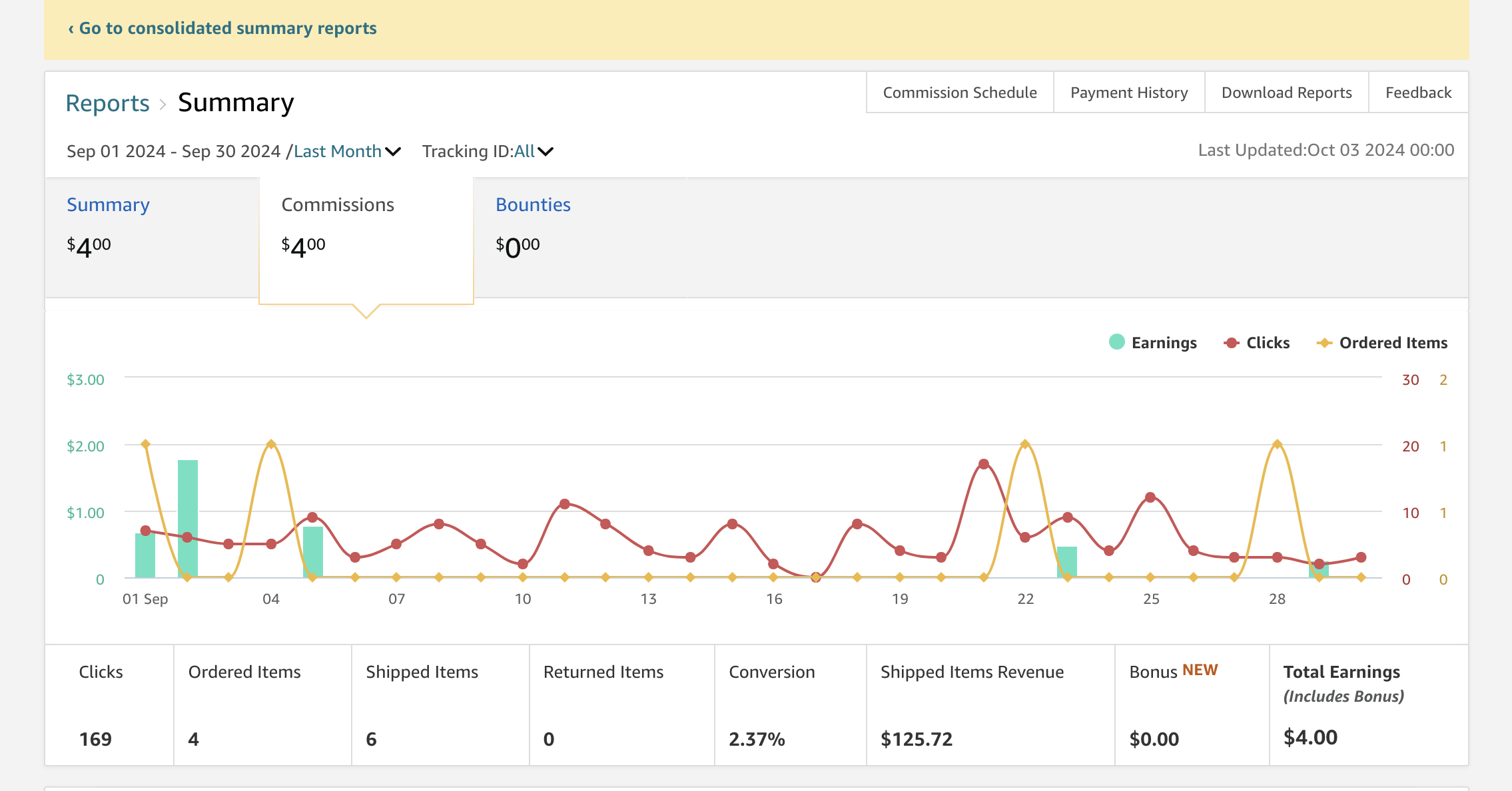The image size is (1512, 791).
Task: Click the Feedback button
Action: pyautogui.click(x=1418, y=93)
